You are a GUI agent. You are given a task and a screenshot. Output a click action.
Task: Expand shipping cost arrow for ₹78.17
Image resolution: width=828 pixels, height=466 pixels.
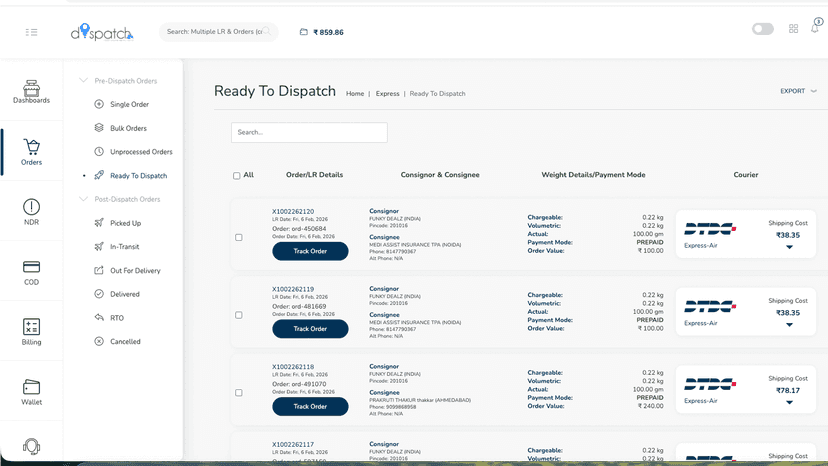click(789, 402)
